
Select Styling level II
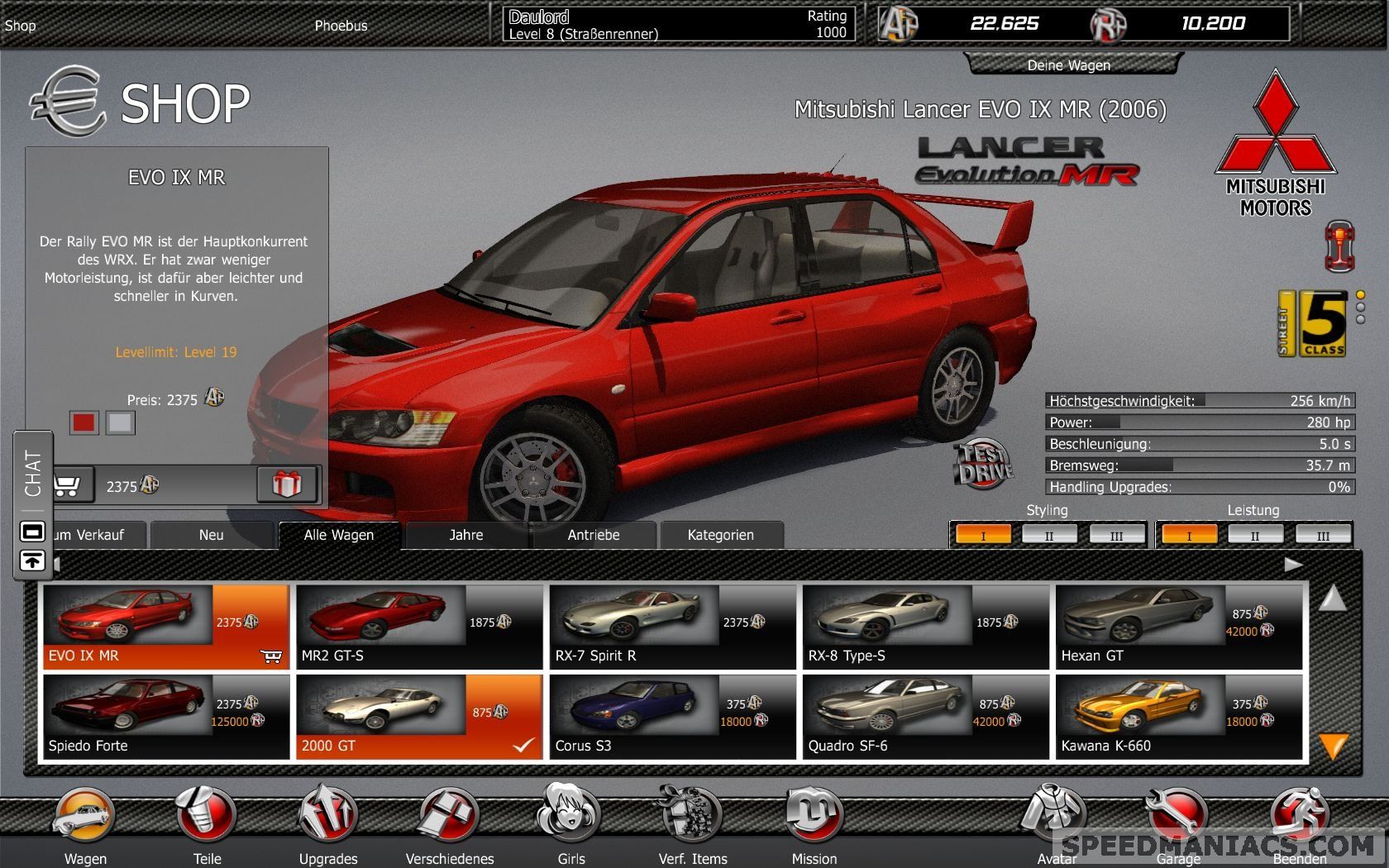tap(1049, 535)
